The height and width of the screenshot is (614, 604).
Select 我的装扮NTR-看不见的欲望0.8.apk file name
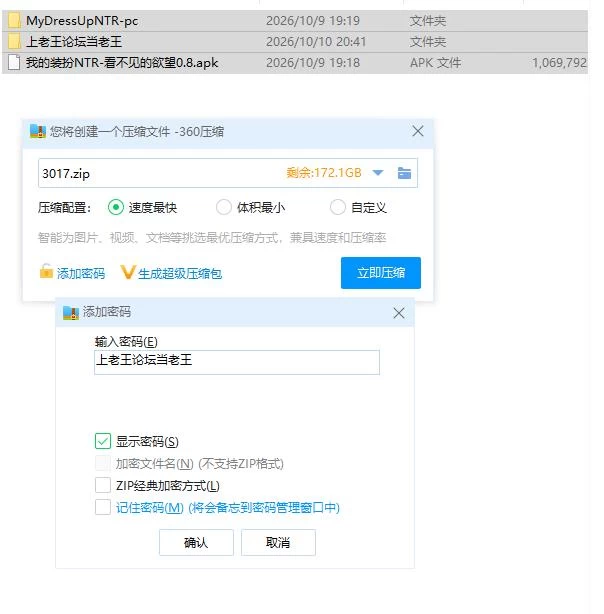122,63
